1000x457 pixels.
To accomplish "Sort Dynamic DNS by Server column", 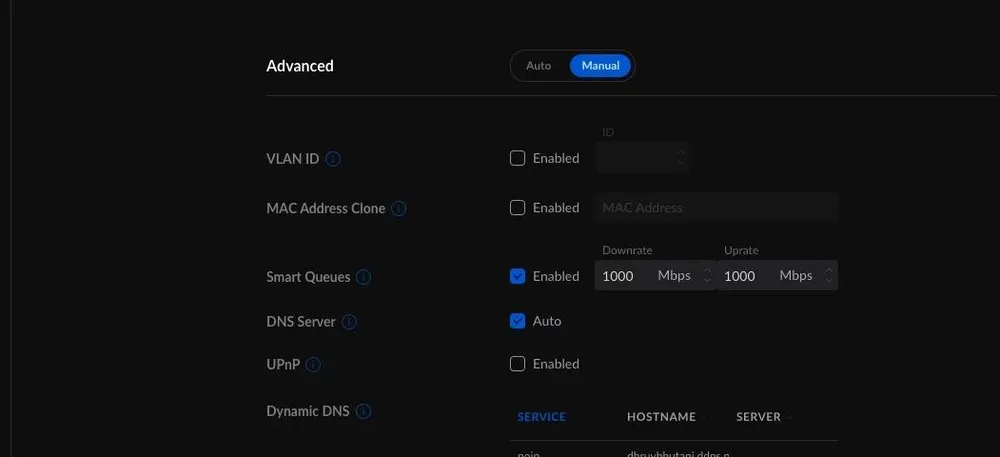I will [x=758, y=417].
